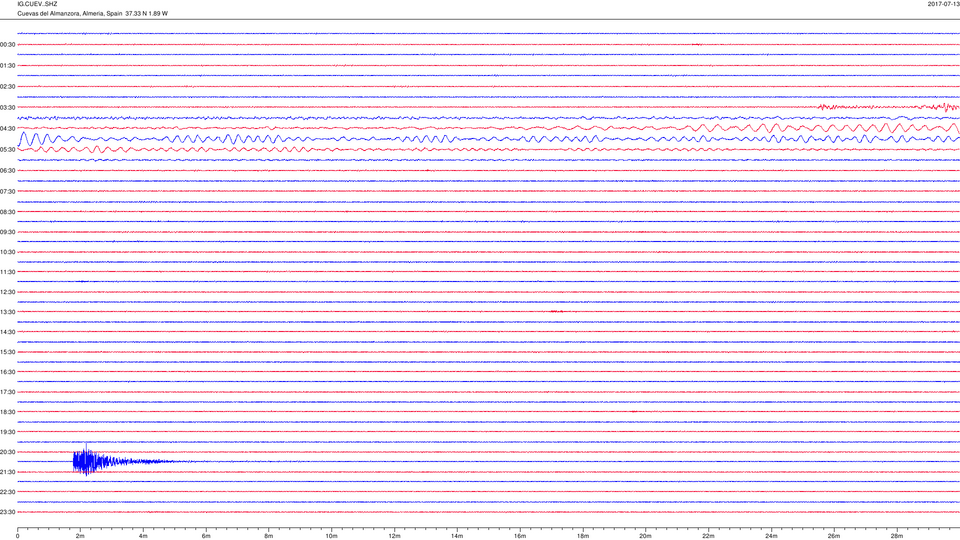This screenshot has height=540, width=960.
Task: Click the 02:30 time label
Action: pyautogui.click(x=7, y=87)
